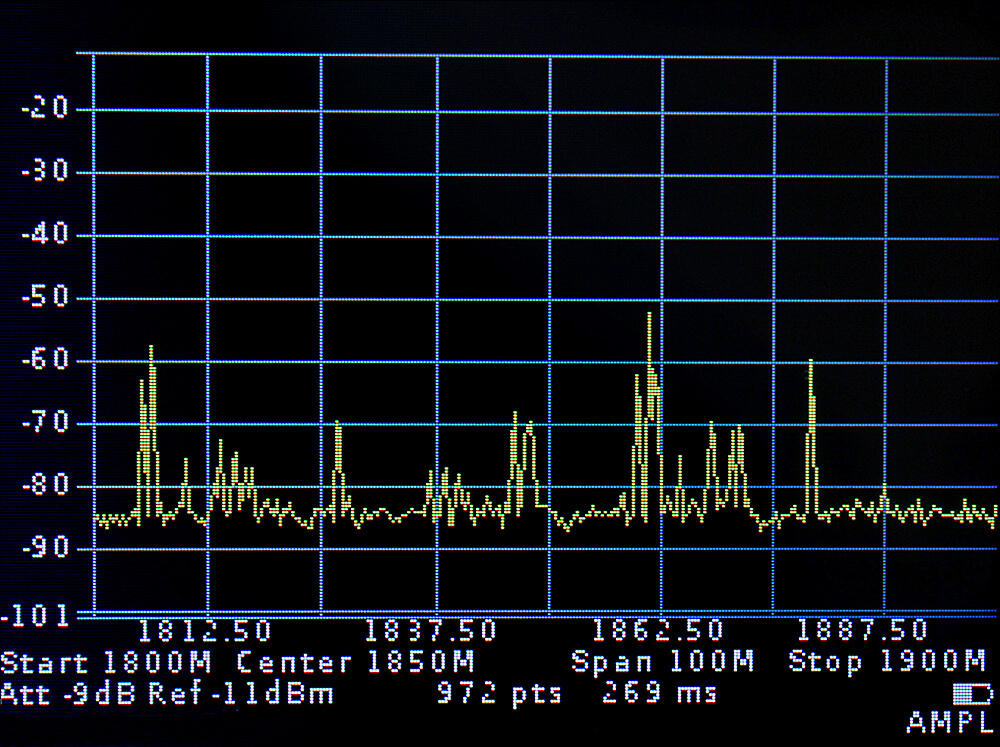
Task: Click the -80 amplitude axis label
Action: [x=44, y=485]
